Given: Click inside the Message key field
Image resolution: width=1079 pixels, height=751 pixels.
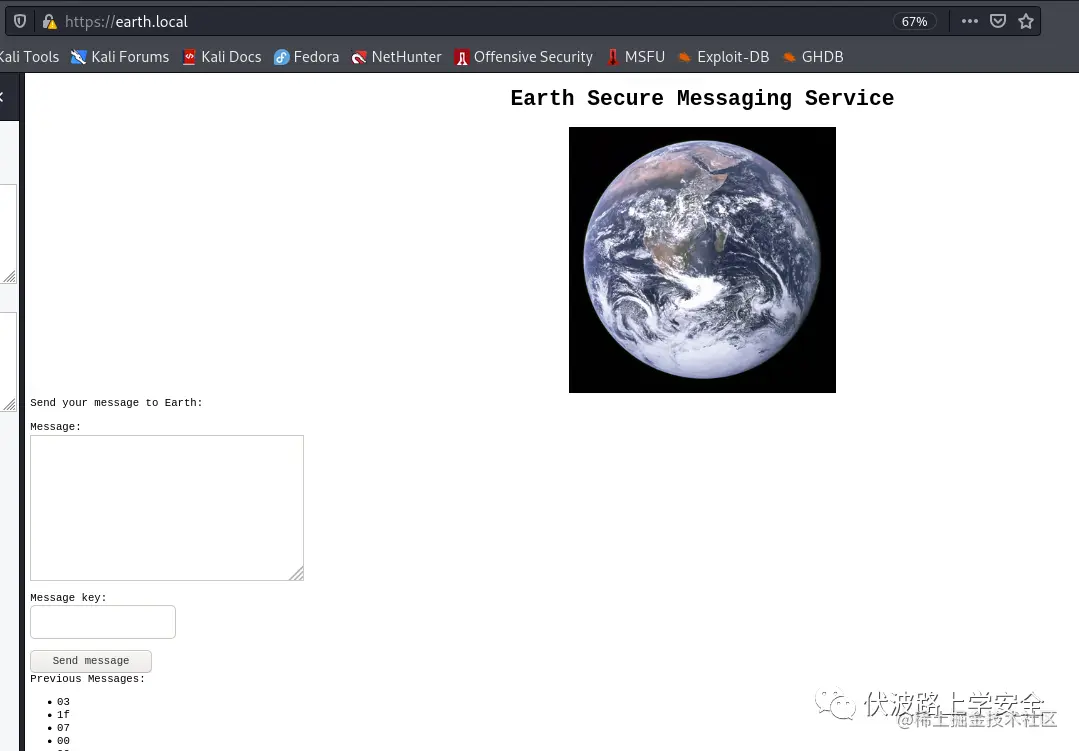Looking at the screenshot, I should pos(102,621).
